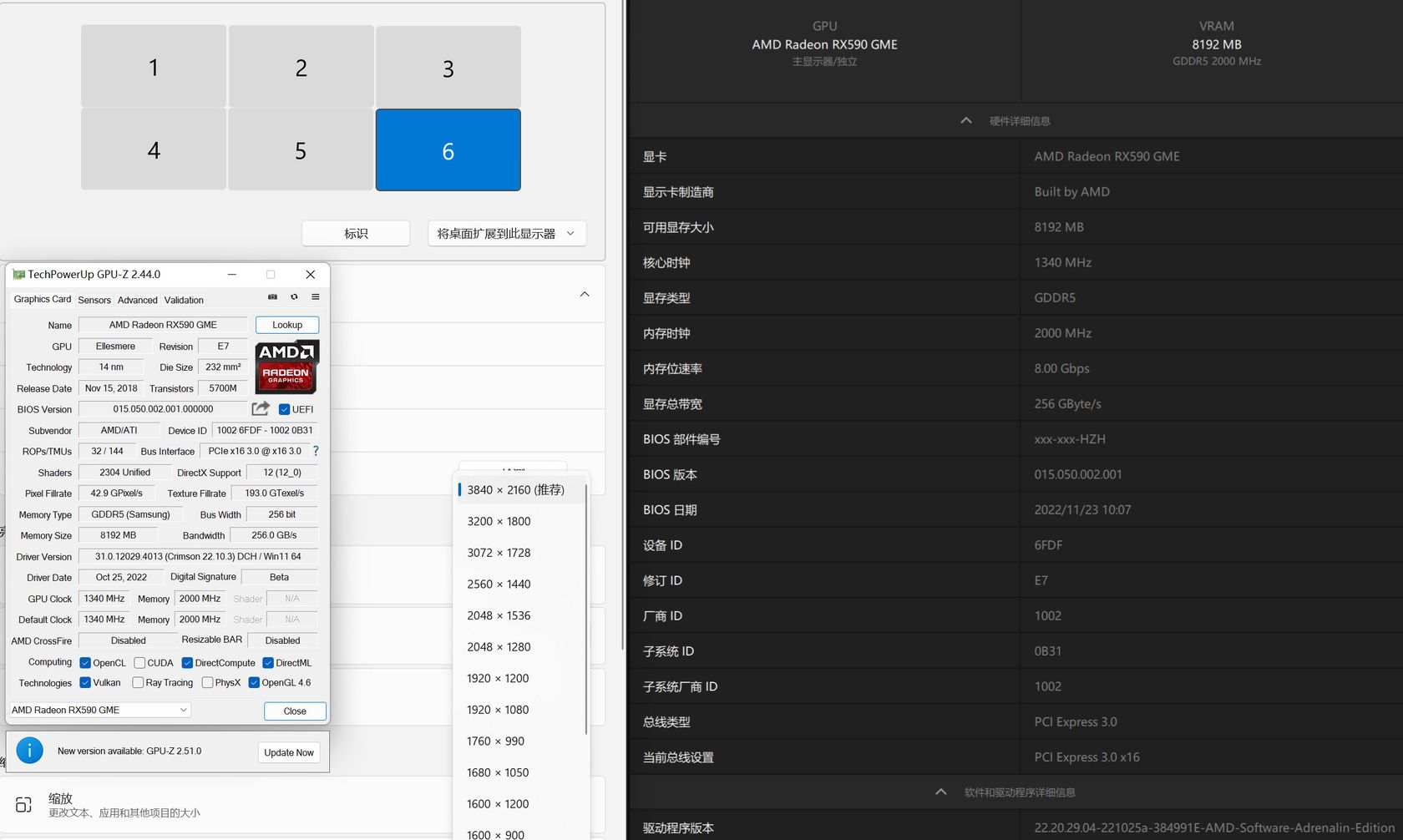Screen dimensions: 1403x840
Task: Toggle the Ray Tracing checkbox
Action: pyautogui.click(x=138, y=682)
